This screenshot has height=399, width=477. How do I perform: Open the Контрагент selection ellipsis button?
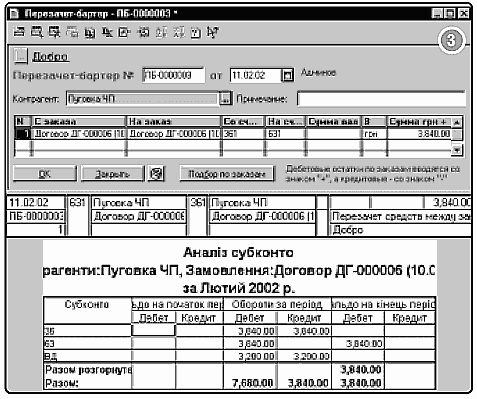tap(226, 99)
